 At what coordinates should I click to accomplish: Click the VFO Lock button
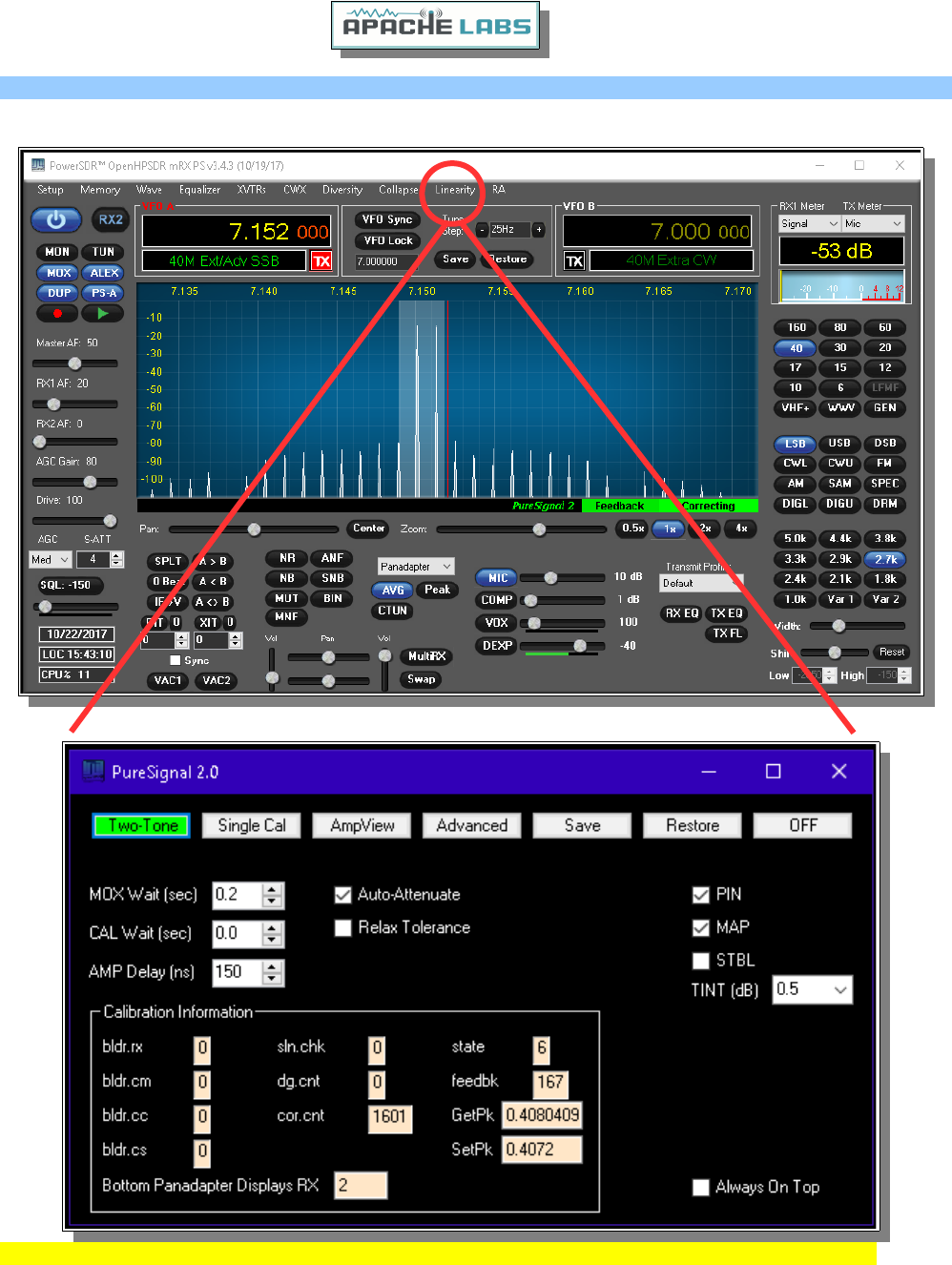tap(387, 240)
